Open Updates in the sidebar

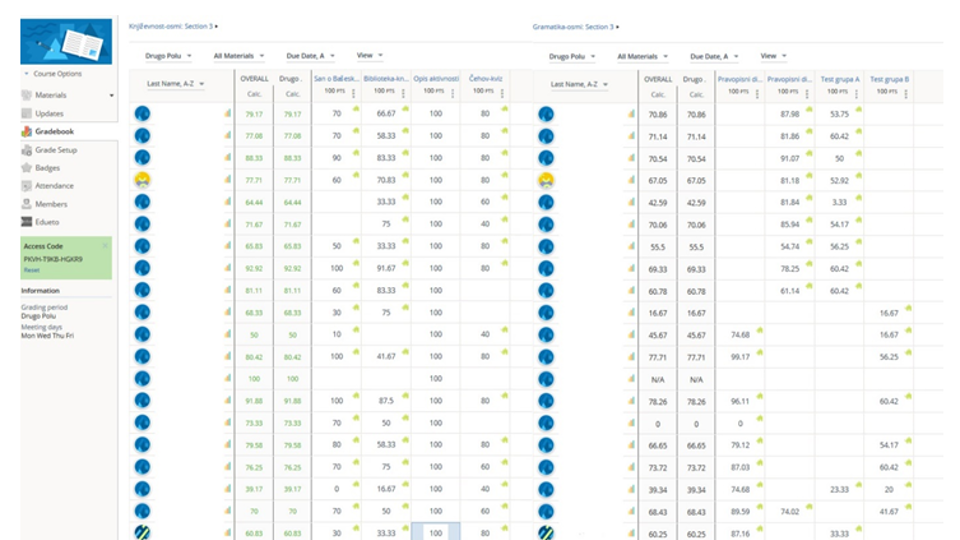[49, 113]
